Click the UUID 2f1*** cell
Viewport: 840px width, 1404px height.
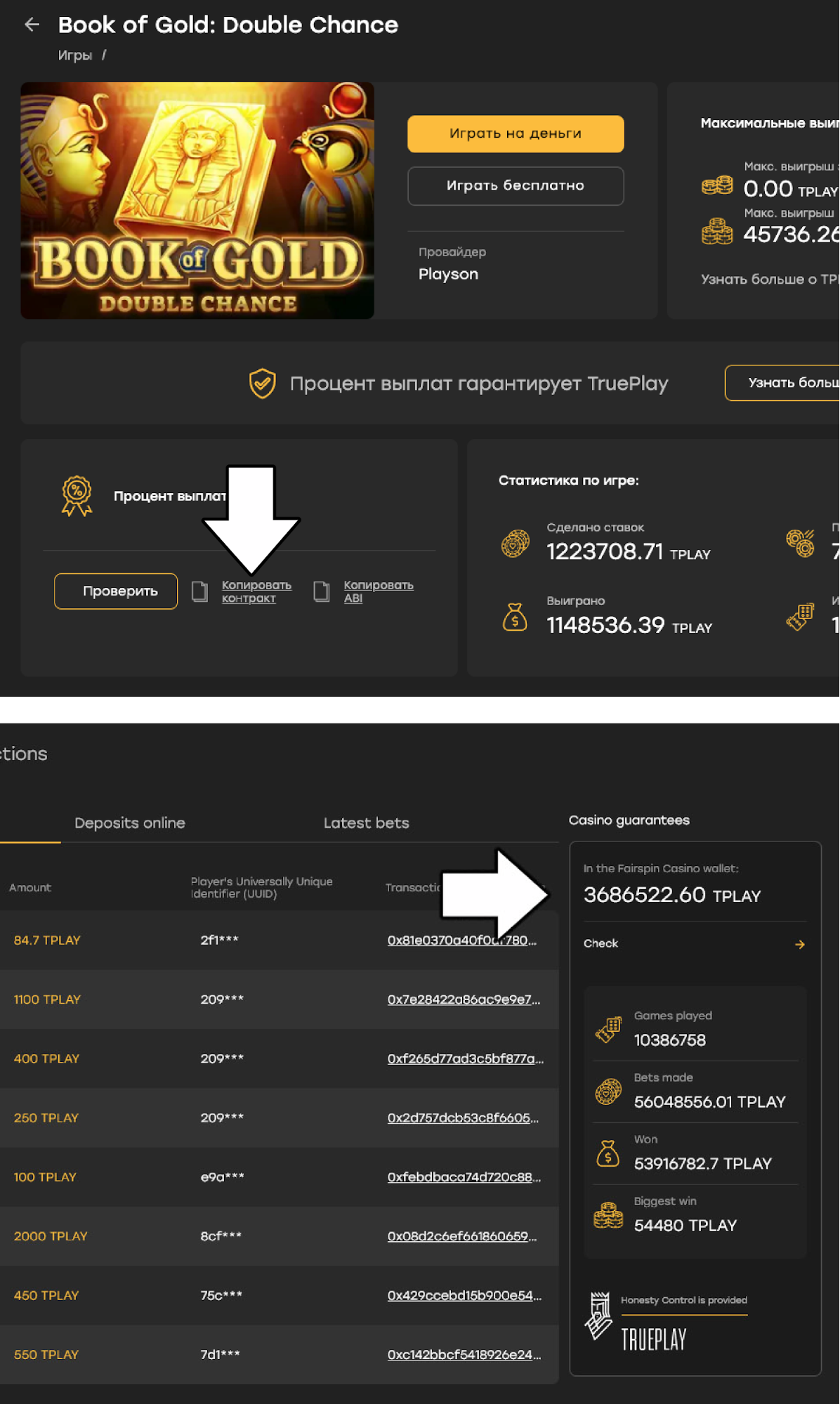[x=219, y=940]
